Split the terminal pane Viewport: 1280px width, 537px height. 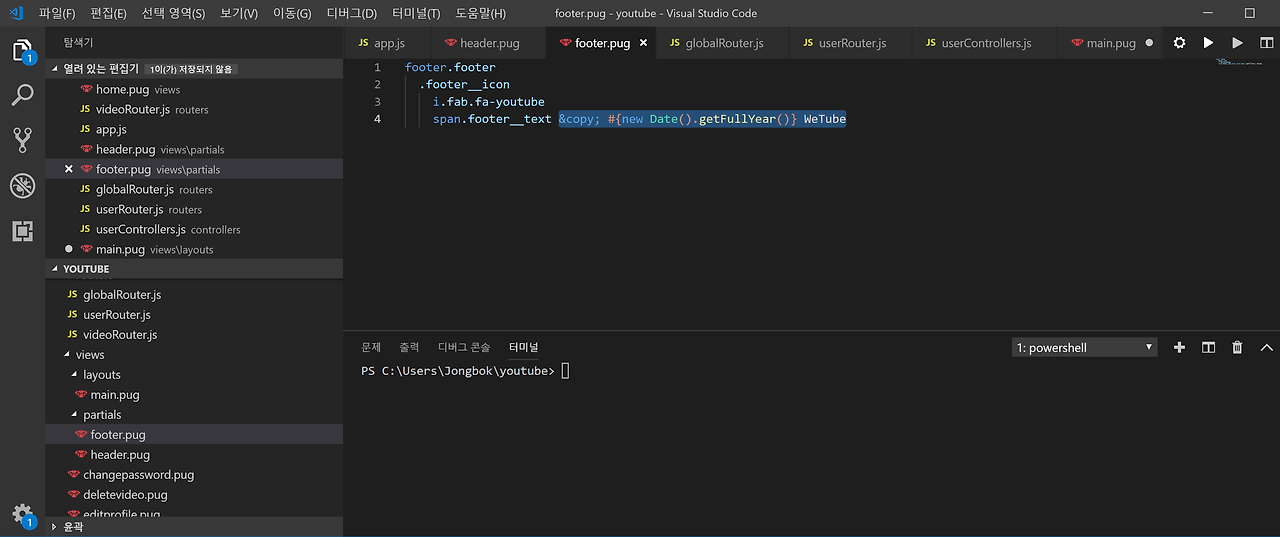click(x=1208, y=347)
